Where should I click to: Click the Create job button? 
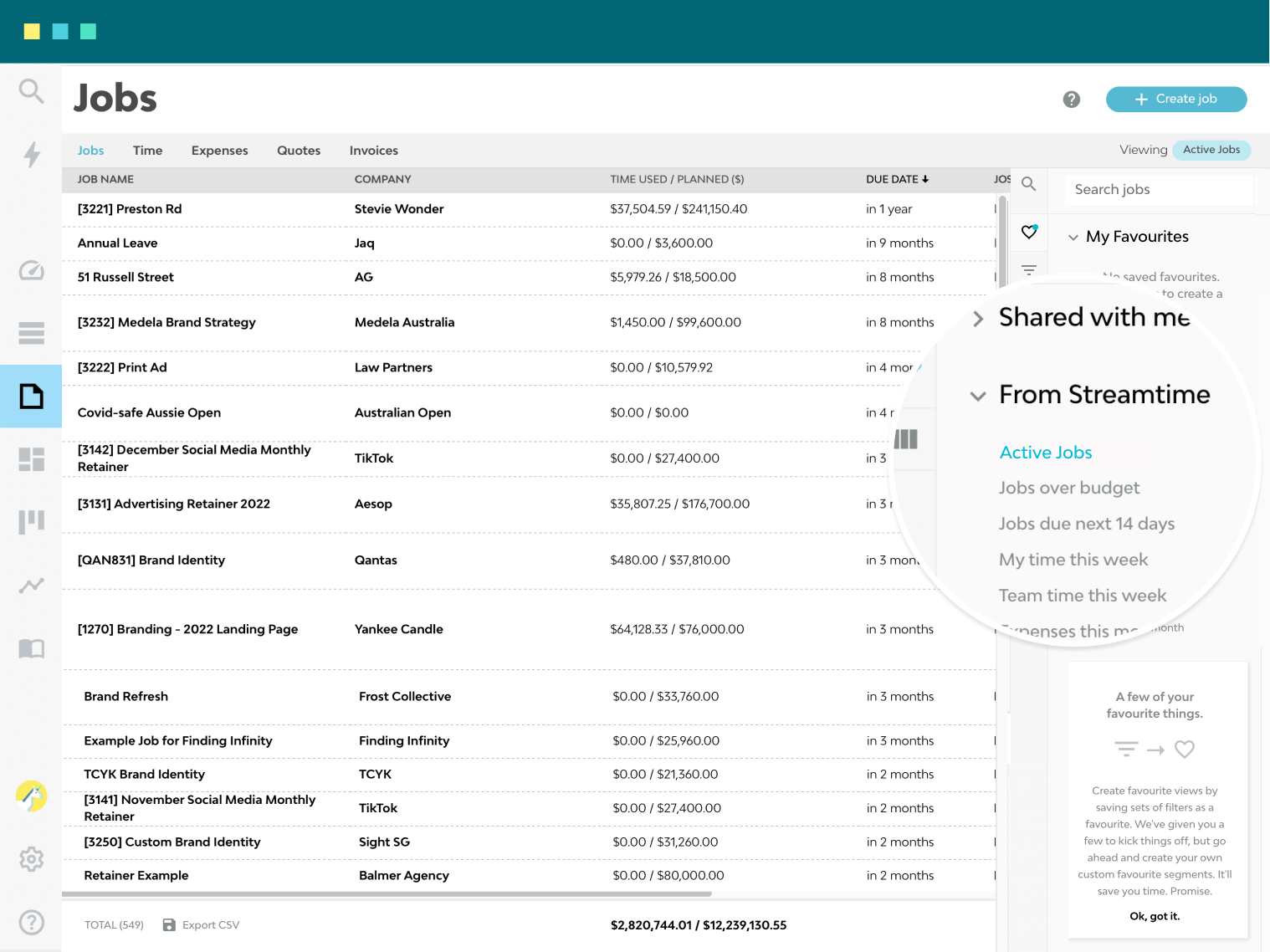point(1175,99)
